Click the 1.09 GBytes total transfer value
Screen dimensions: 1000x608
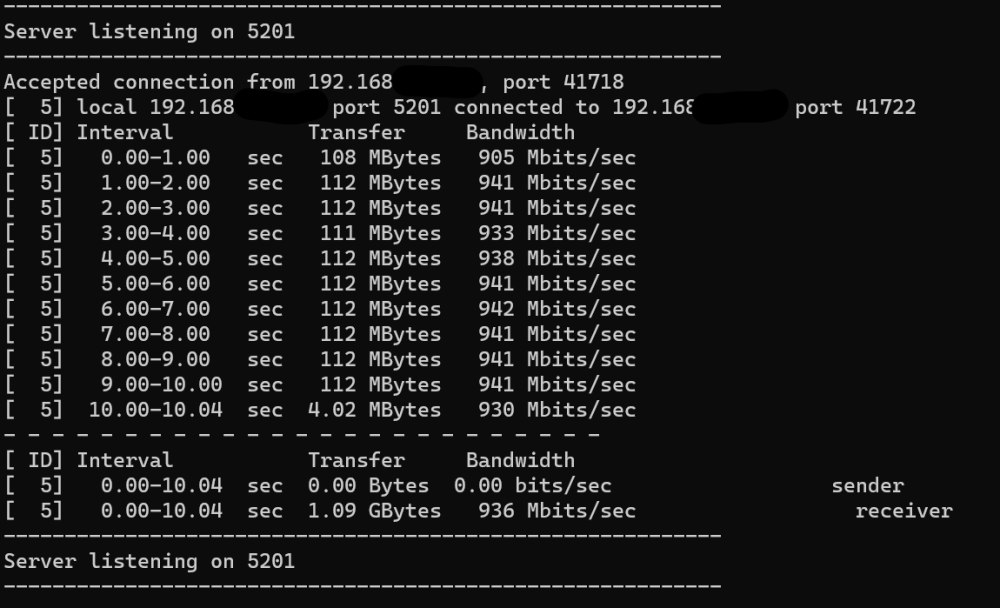click(374, 511)
